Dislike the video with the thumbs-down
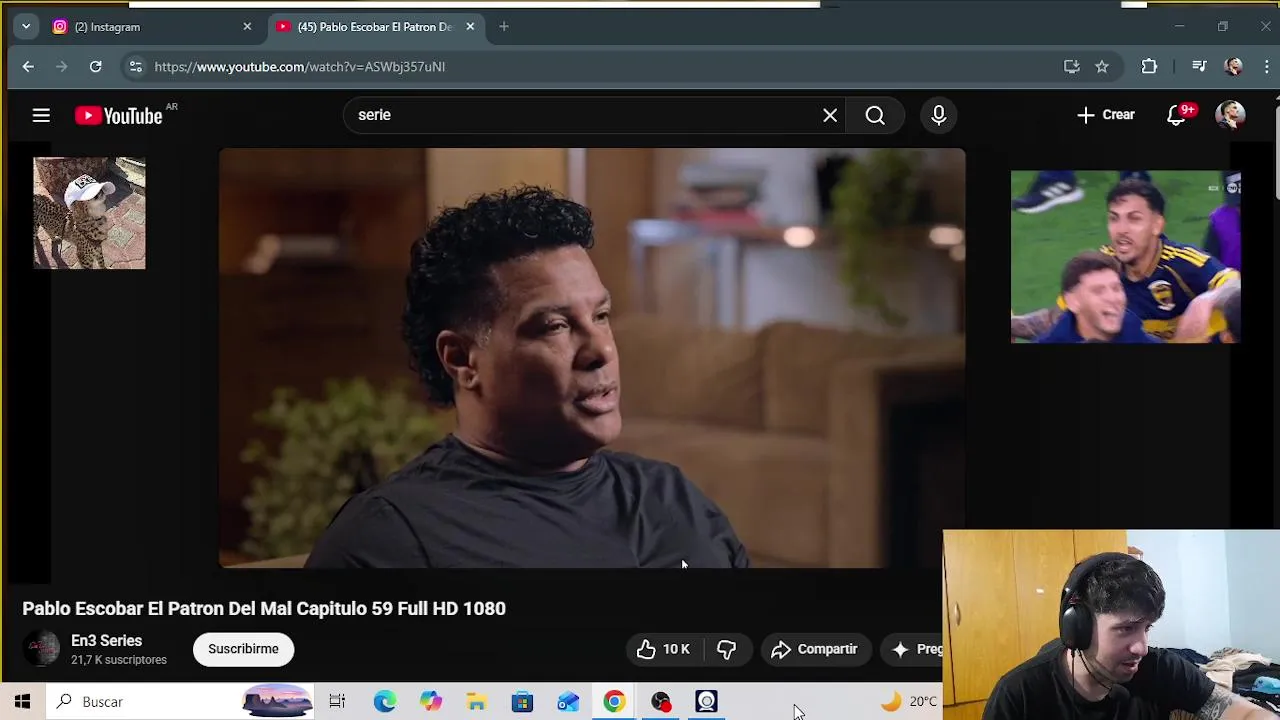Viewport: 1280px width, 720px height. tap(726, 649)
